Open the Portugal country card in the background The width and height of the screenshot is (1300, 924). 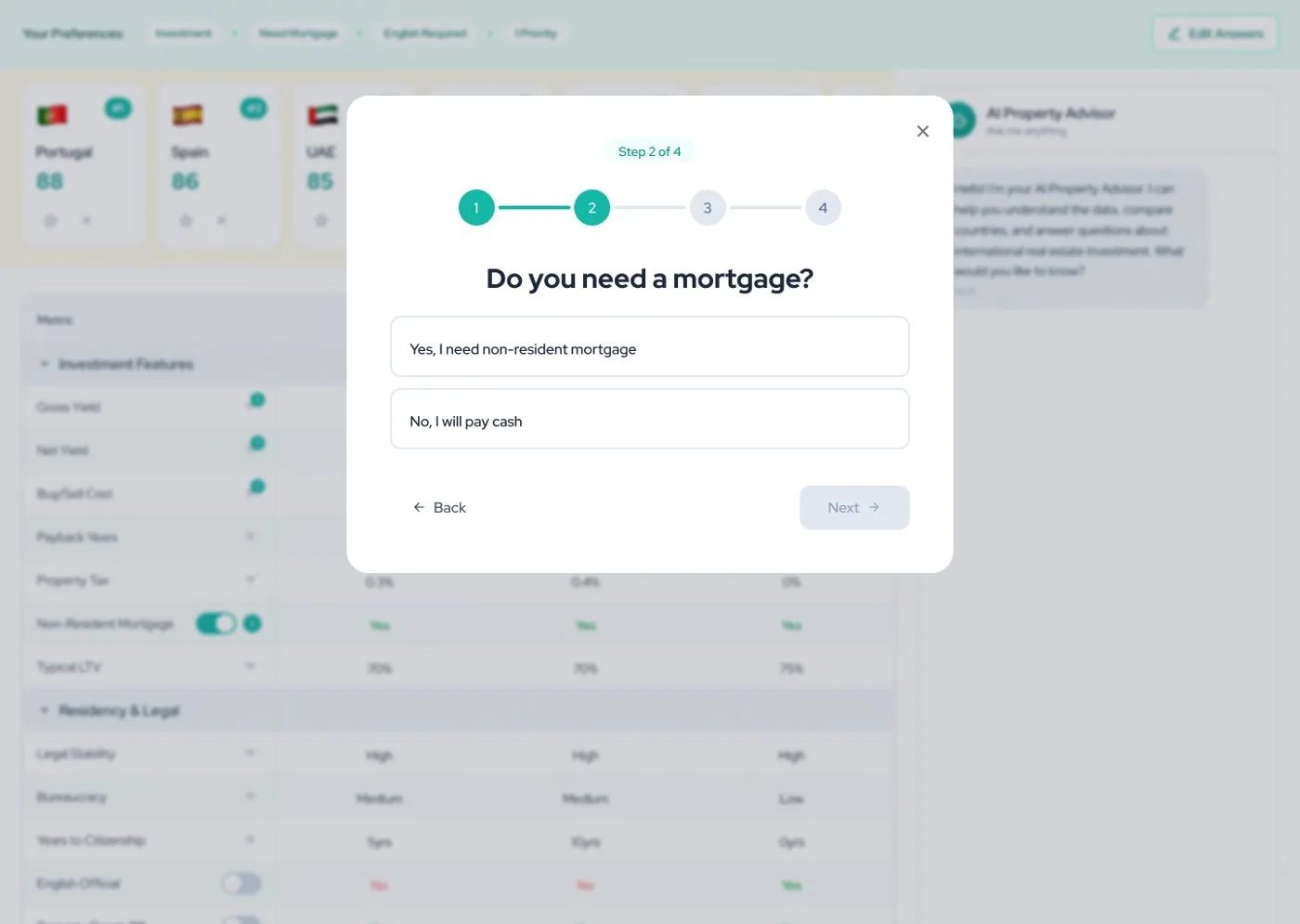click(x=84, y=164)
